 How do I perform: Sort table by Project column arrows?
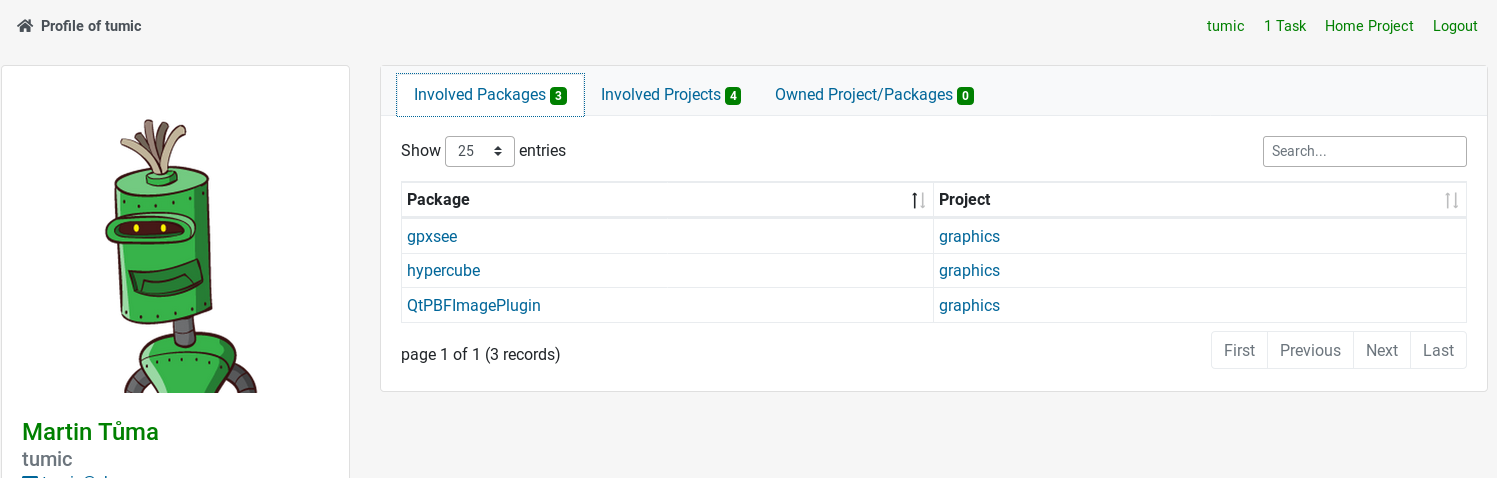pos(1451,200)
